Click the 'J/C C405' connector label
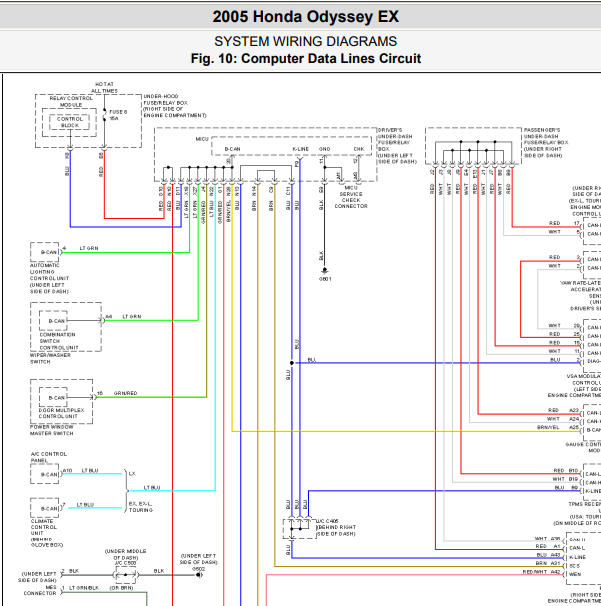601x606 pixels. [327, 521]
